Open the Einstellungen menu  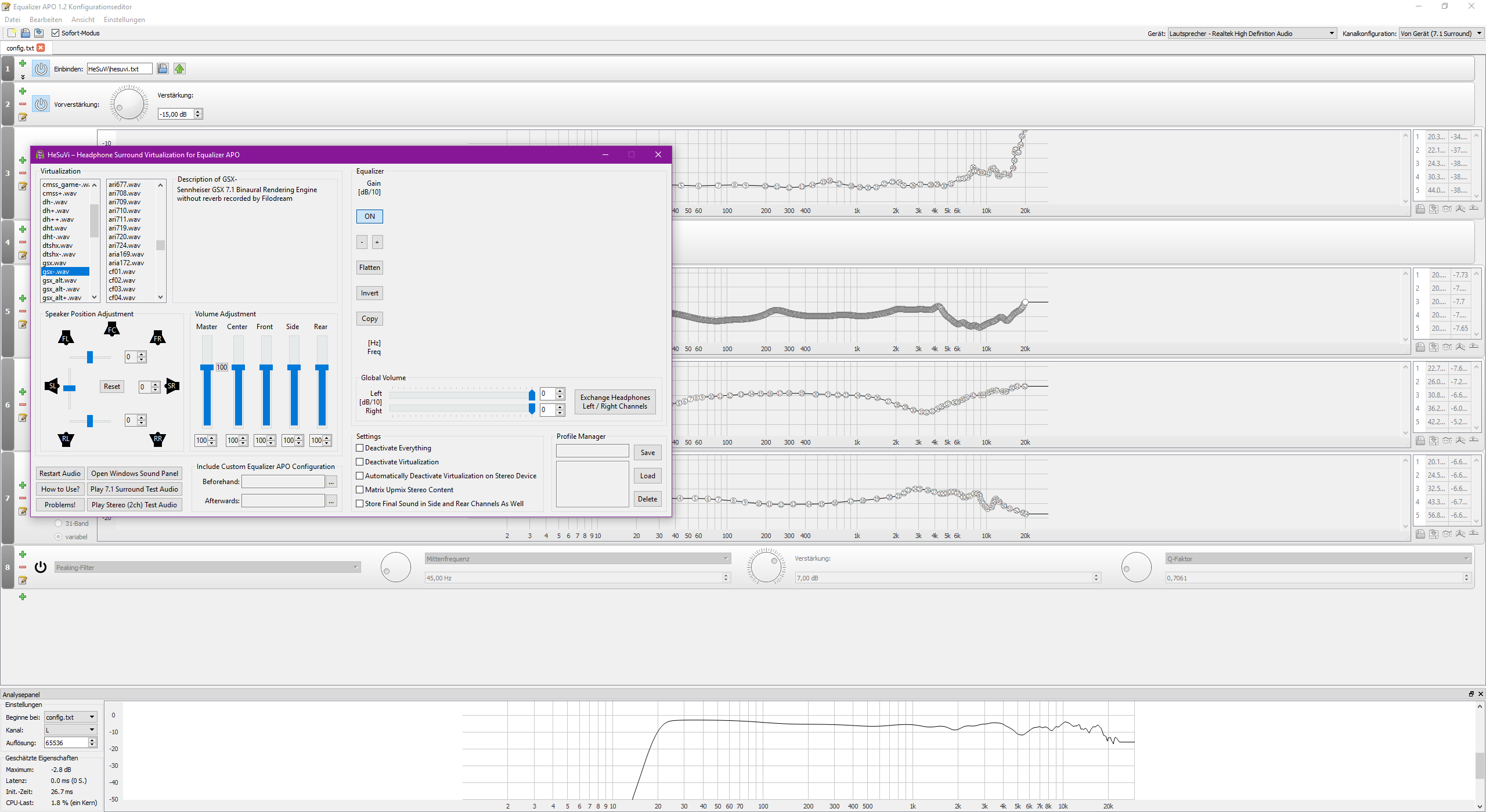coord(124,20)
